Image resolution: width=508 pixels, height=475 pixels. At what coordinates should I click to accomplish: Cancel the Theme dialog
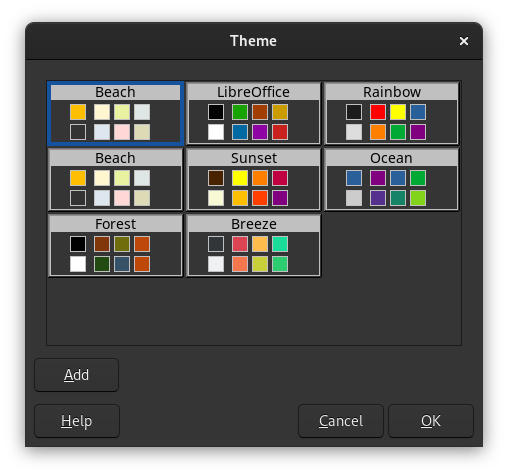coord(341,421)
